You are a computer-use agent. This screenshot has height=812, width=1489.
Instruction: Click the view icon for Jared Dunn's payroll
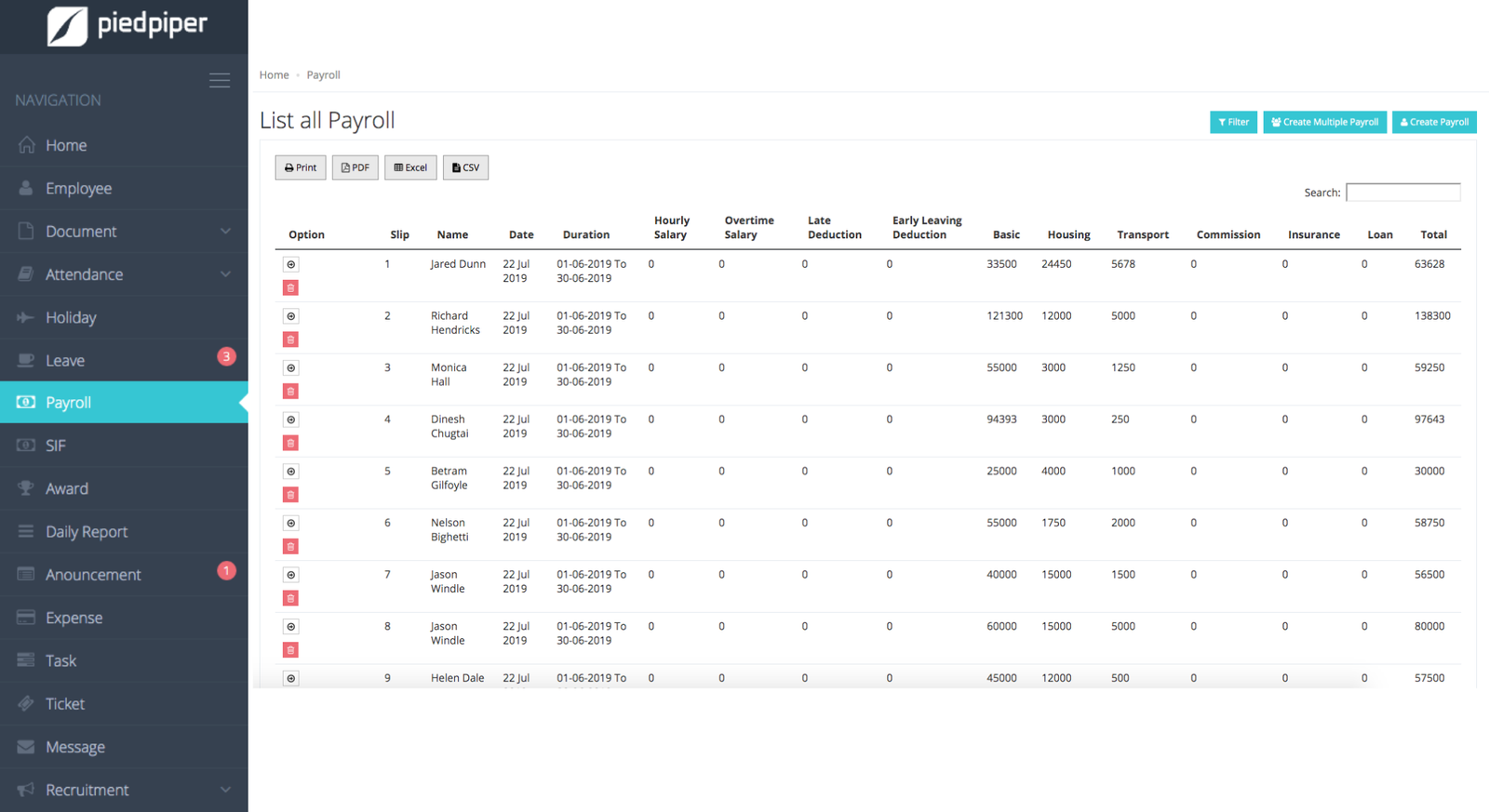tap(291, 265)
